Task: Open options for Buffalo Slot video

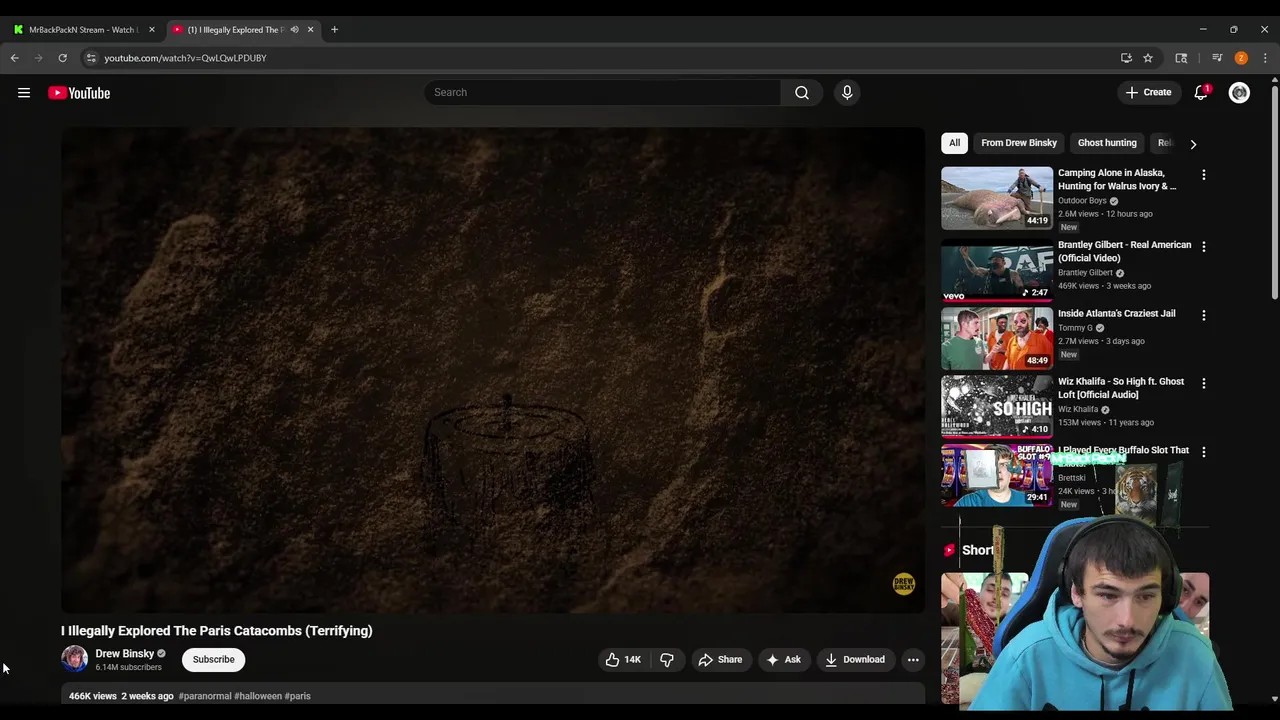Action: pyautogui.click(x=1204, y=452)
